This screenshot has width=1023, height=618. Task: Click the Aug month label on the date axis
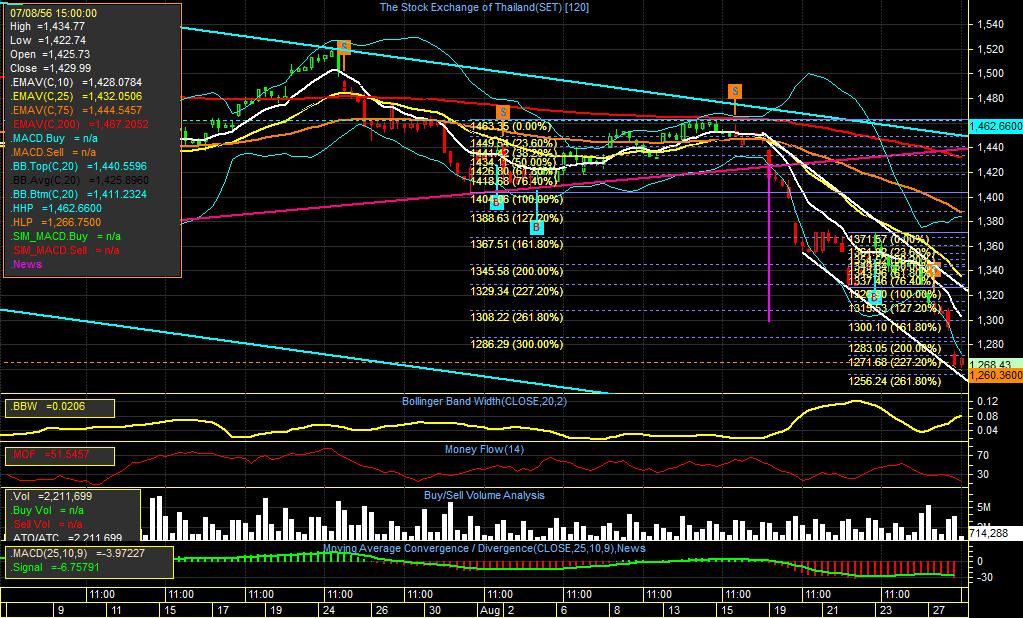click(x=490, y=610)
